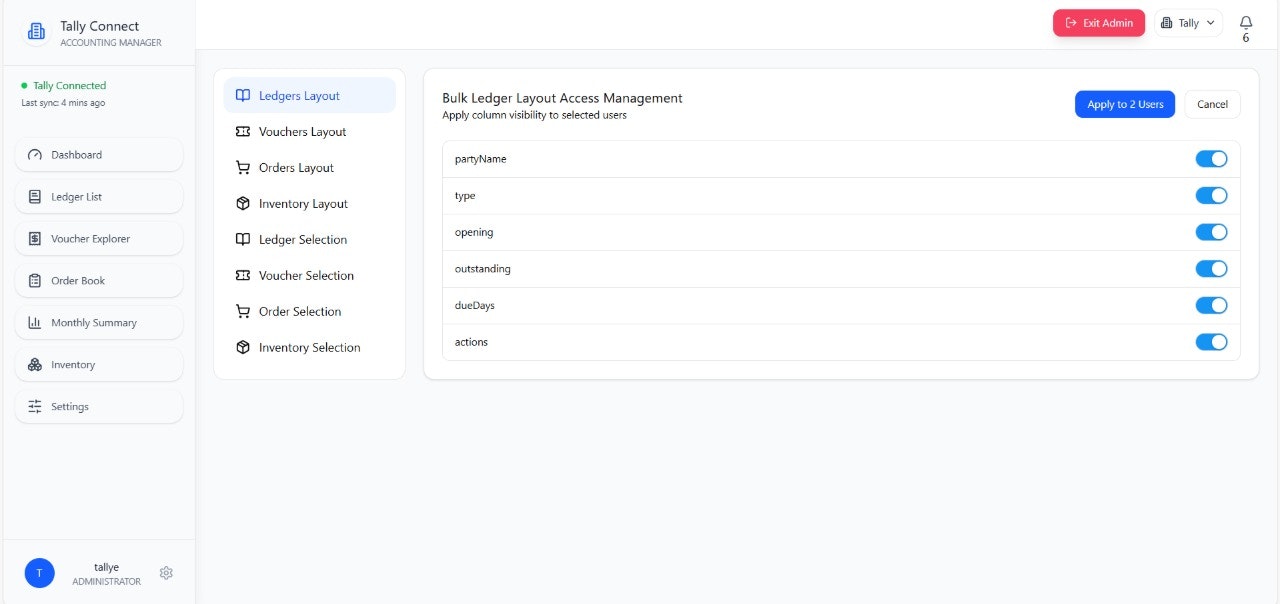1280x604 pixels.
Task: Click the gear icon beside tallye user
Action: tap(166, 573)
